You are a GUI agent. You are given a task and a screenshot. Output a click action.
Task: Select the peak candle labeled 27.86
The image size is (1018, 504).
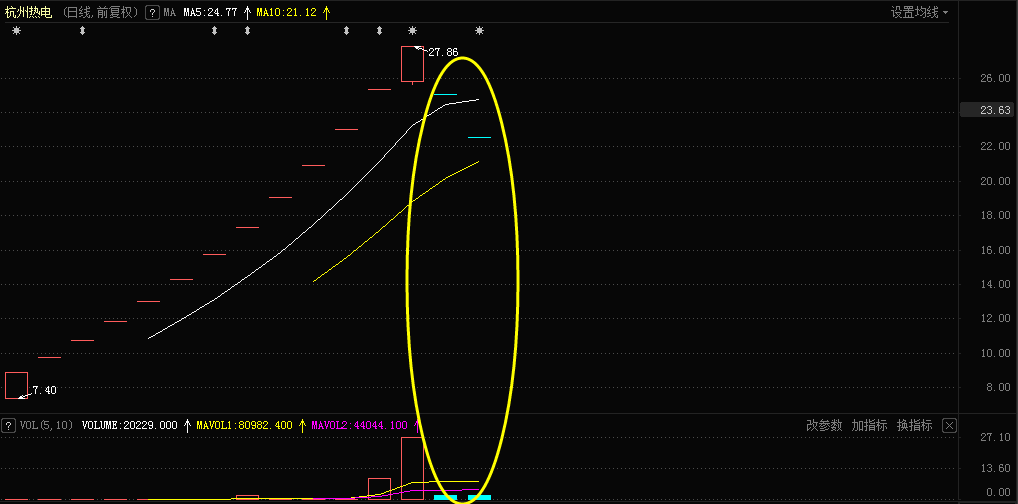412,64
